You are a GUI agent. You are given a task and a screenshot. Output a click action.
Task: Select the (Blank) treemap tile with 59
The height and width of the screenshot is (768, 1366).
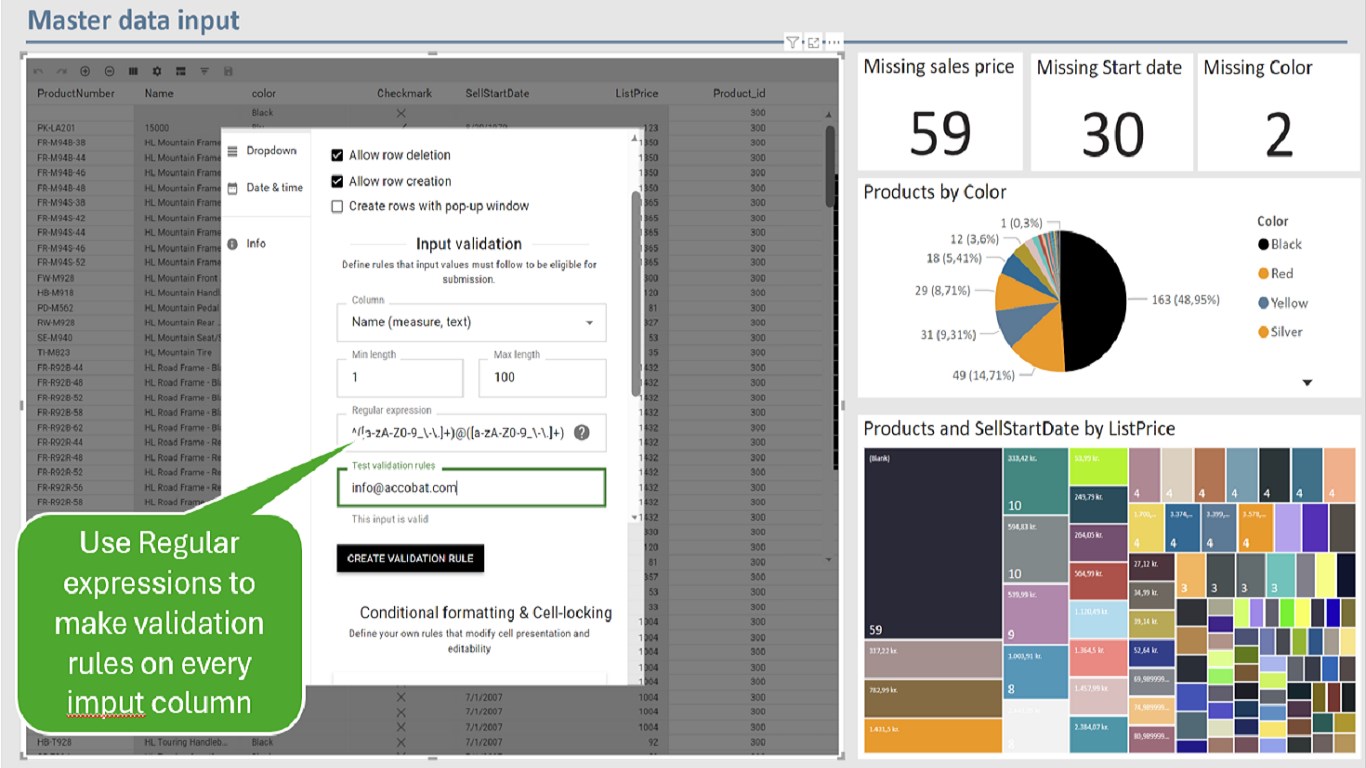pyautogui.click(x=933, y=543)
